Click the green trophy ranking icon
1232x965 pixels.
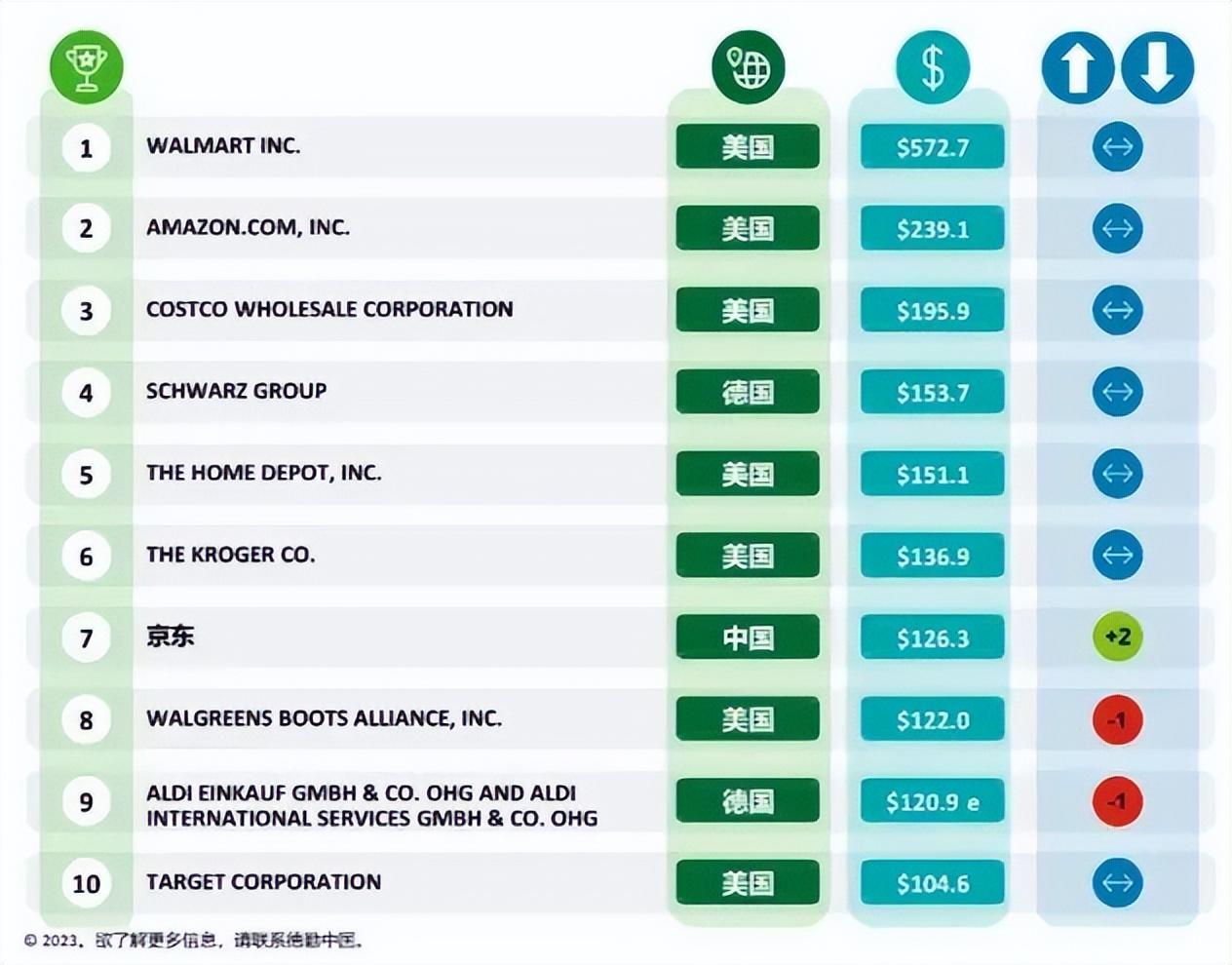[86, 66]
